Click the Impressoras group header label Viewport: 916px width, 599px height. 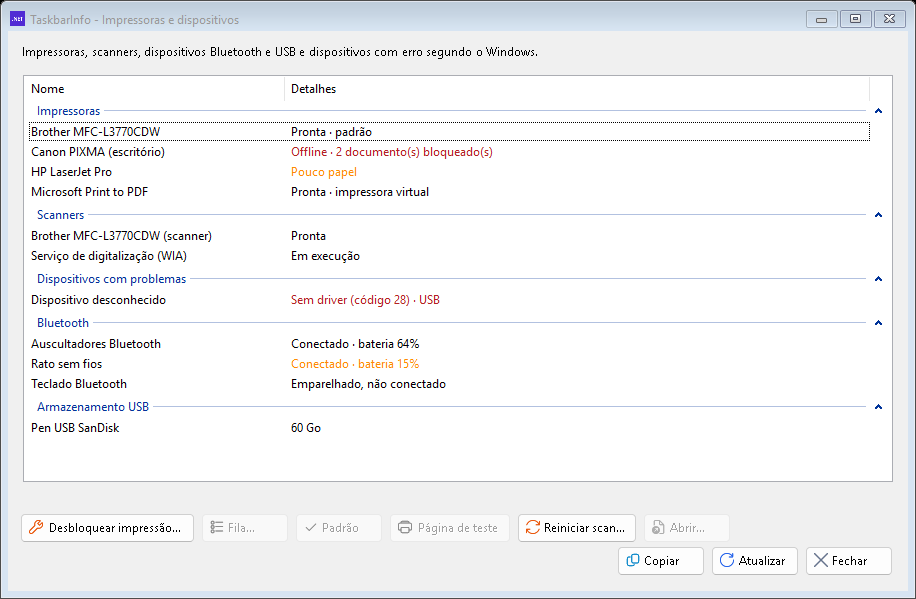68,111
